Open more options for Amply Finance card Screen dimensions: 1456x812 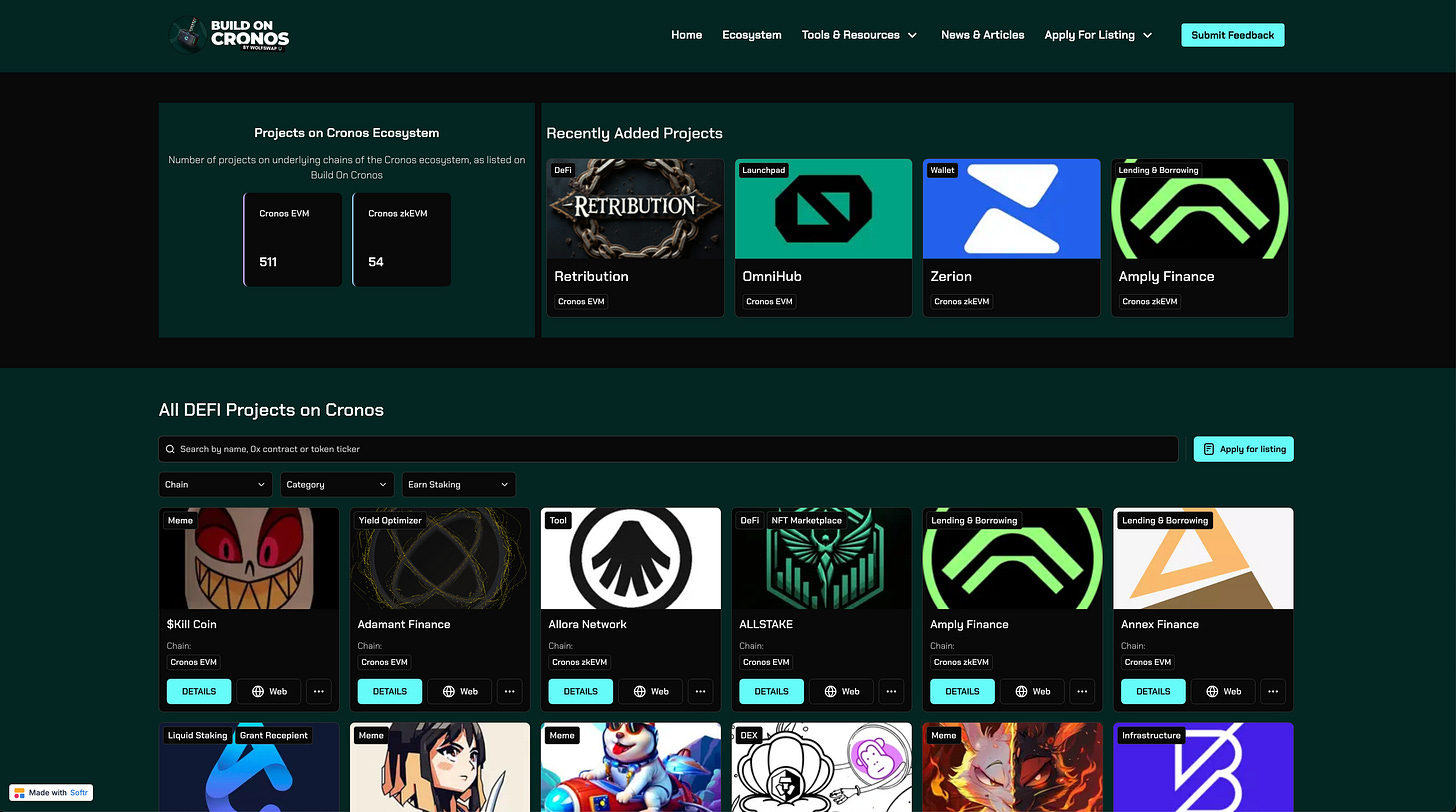(1082, 691)
